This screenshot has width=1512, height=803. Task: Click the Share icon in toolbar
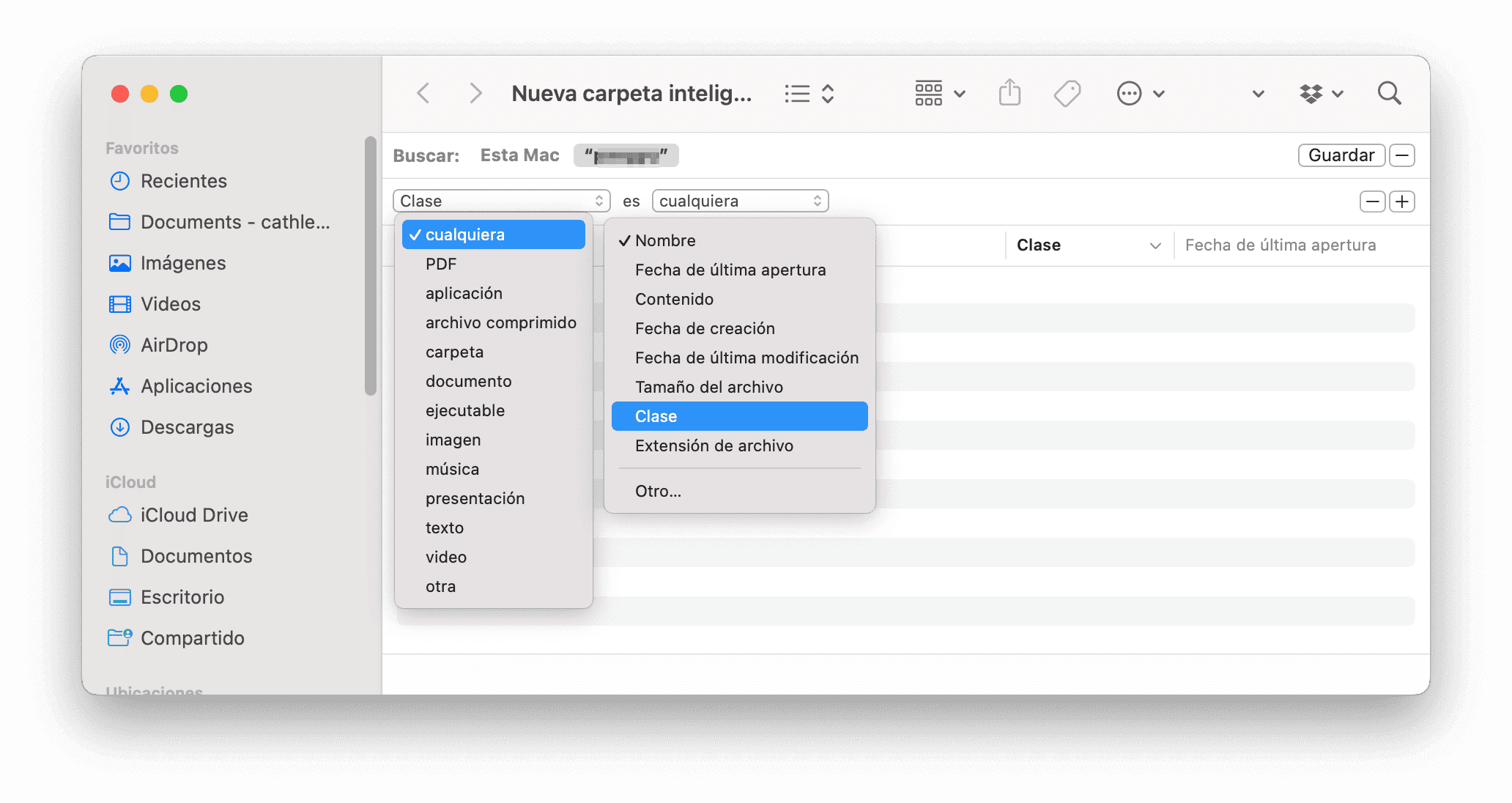point(1009,93)
